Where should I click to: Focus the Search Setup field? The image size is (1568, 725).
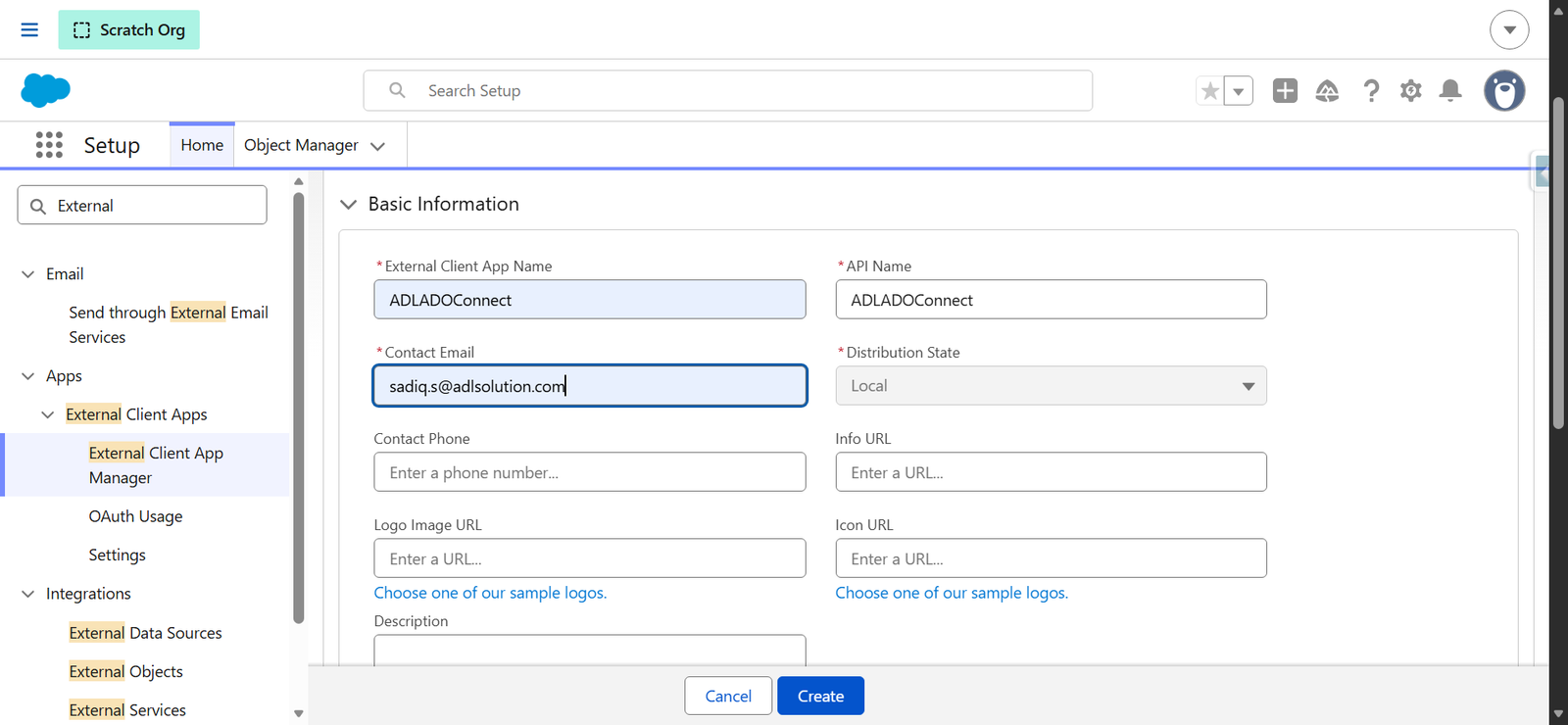728,90
